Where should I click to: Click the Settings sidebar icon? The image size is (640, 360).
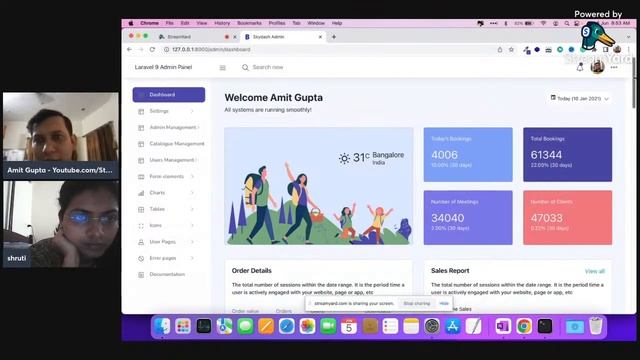tap(141, 111)
